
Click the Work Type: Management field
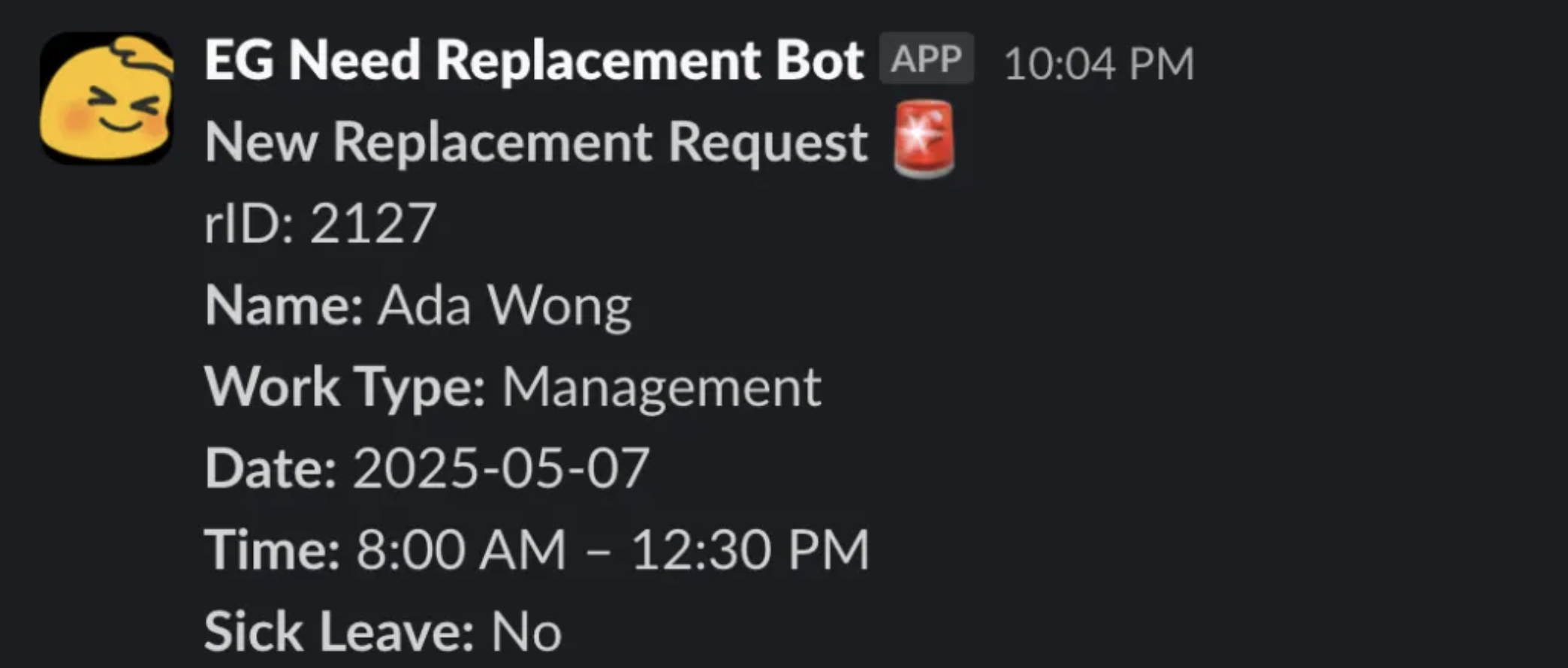click(514, 387)
